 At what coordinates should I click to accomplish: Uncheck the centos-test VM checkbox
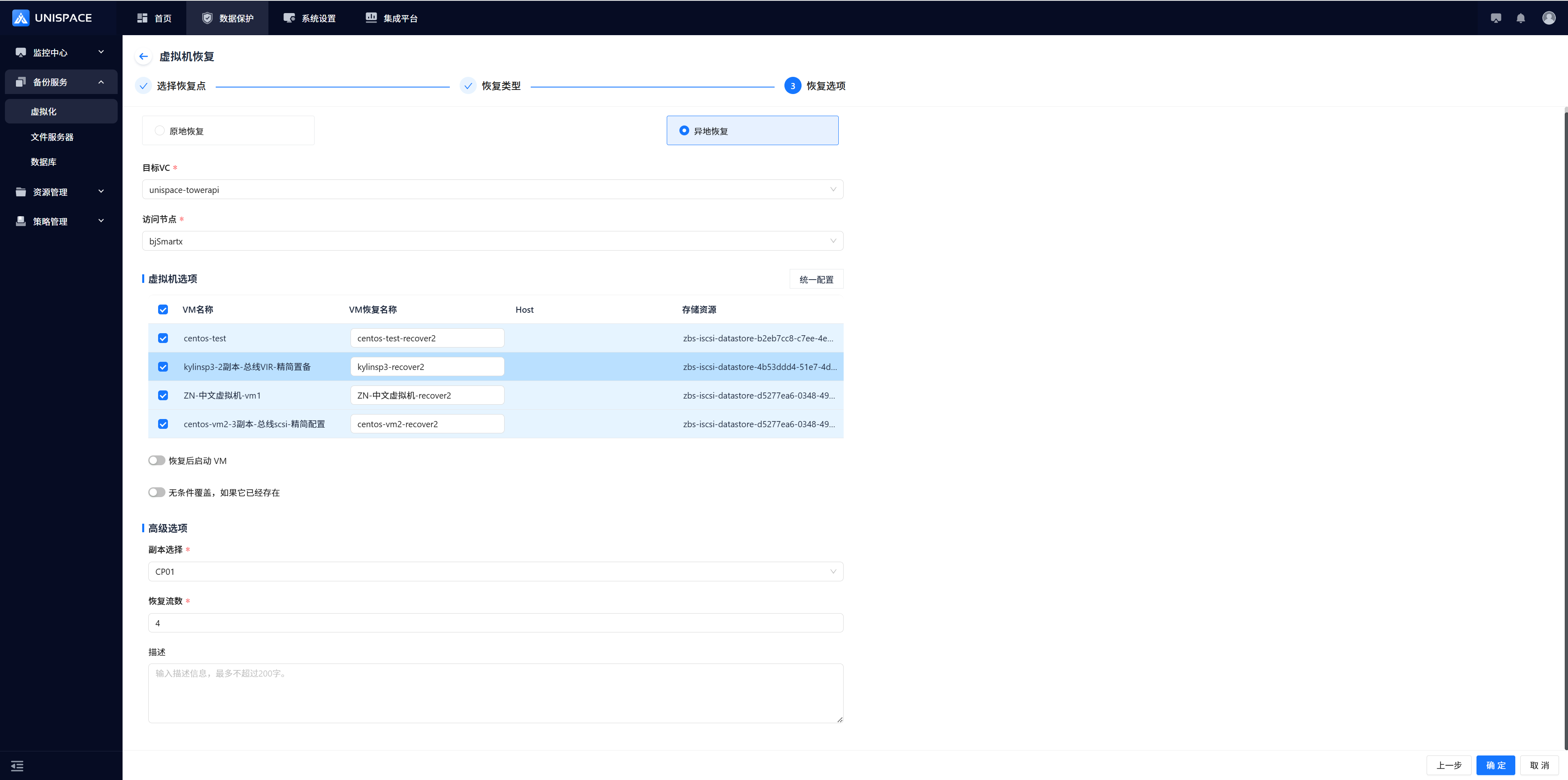click(x=163, y=338)
